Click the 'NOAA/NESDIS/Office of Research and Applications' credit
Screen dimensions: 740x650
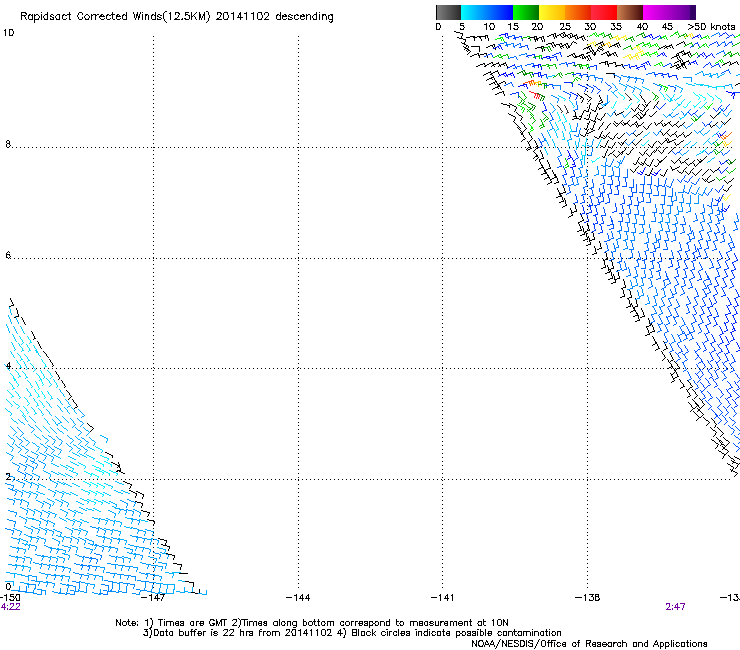click(x=589, y=644)
